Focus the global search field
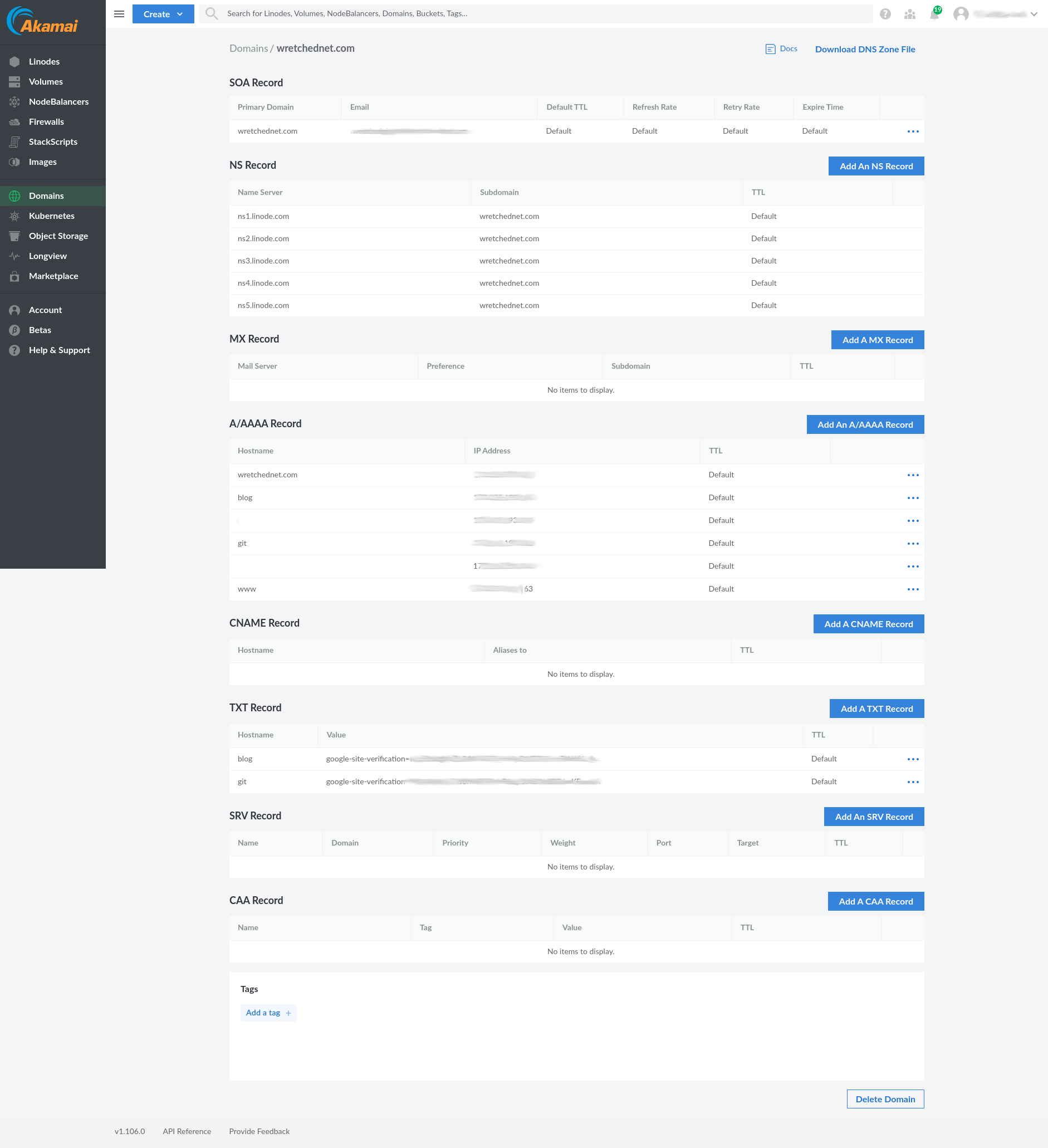 [535, 14]
